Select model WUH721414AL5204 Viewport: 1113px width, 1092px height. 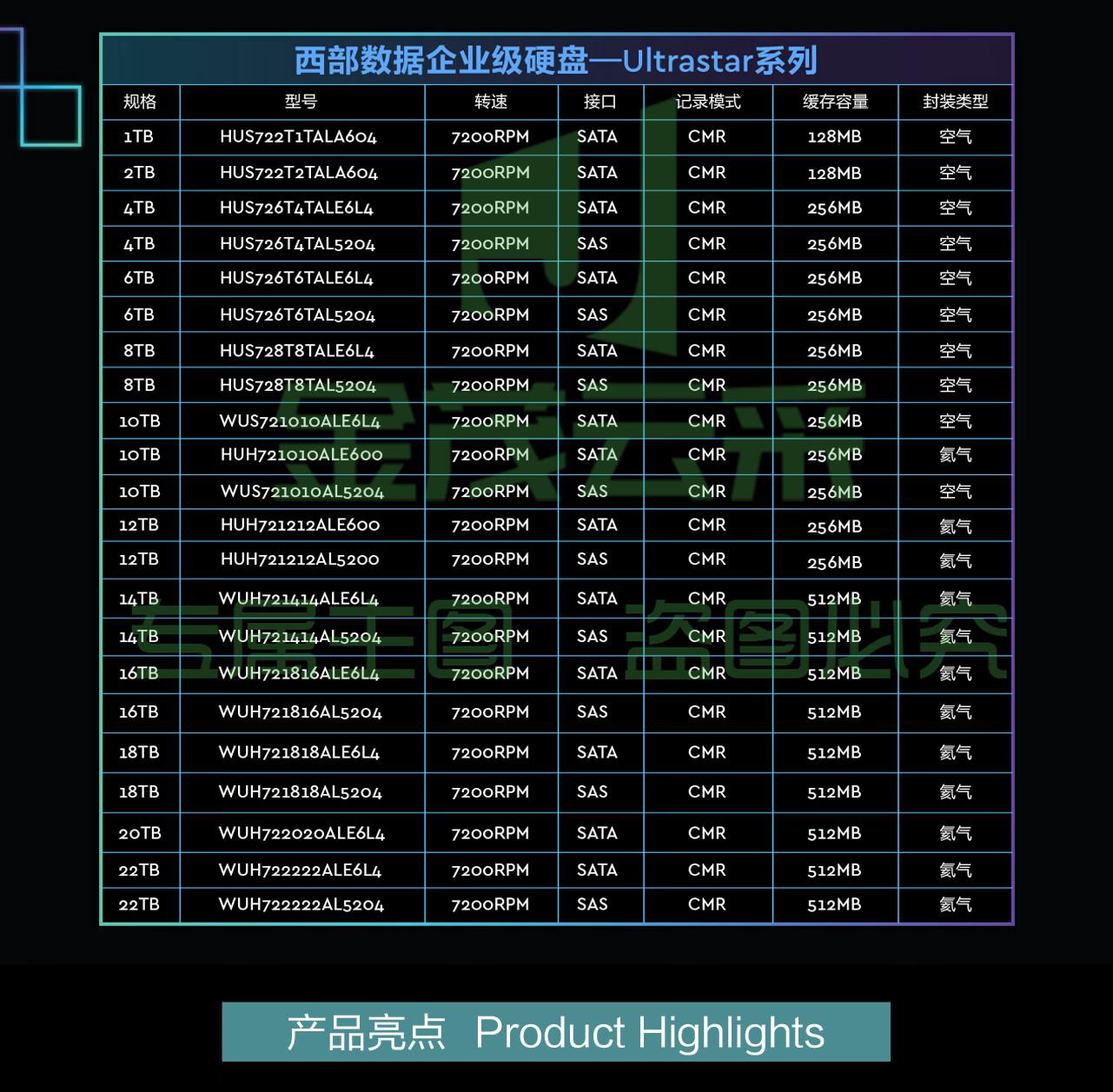click(300, 637)
